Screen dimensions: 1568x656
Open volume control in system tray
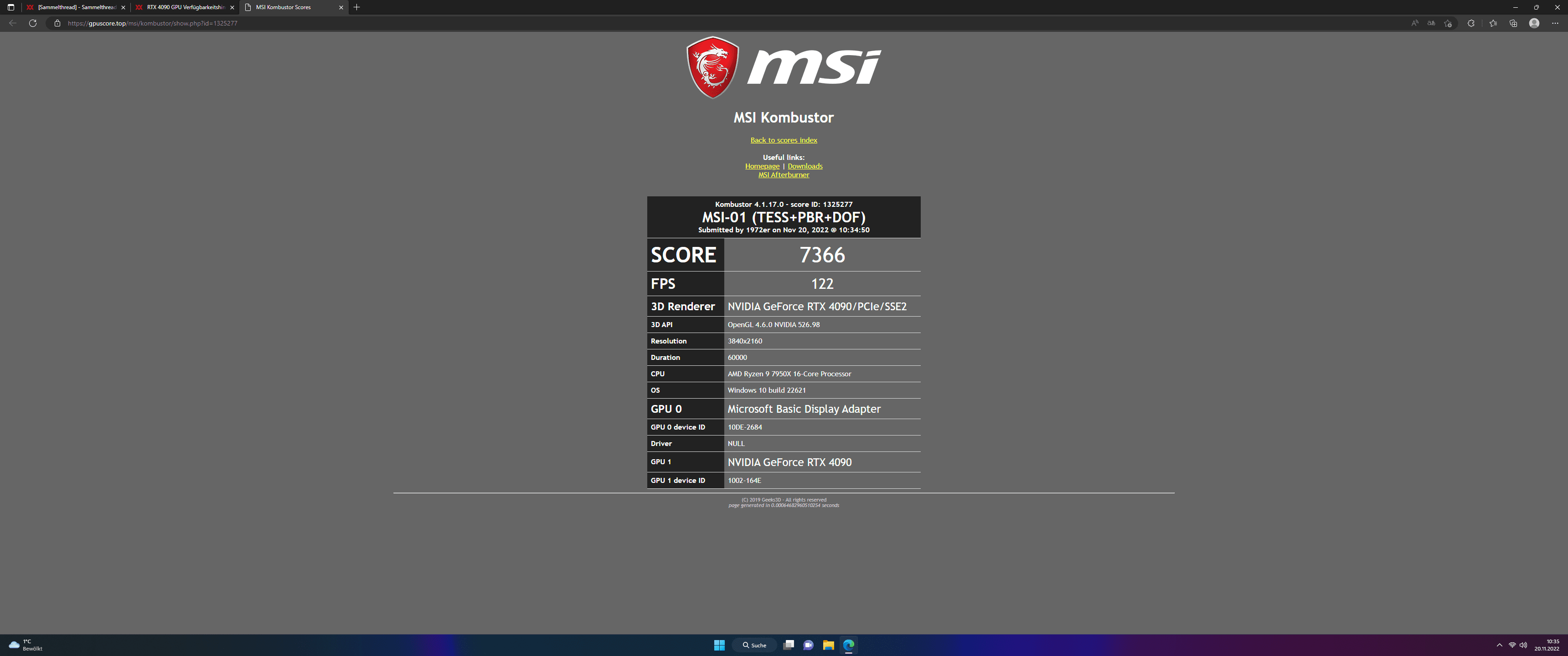(1524, 646)
